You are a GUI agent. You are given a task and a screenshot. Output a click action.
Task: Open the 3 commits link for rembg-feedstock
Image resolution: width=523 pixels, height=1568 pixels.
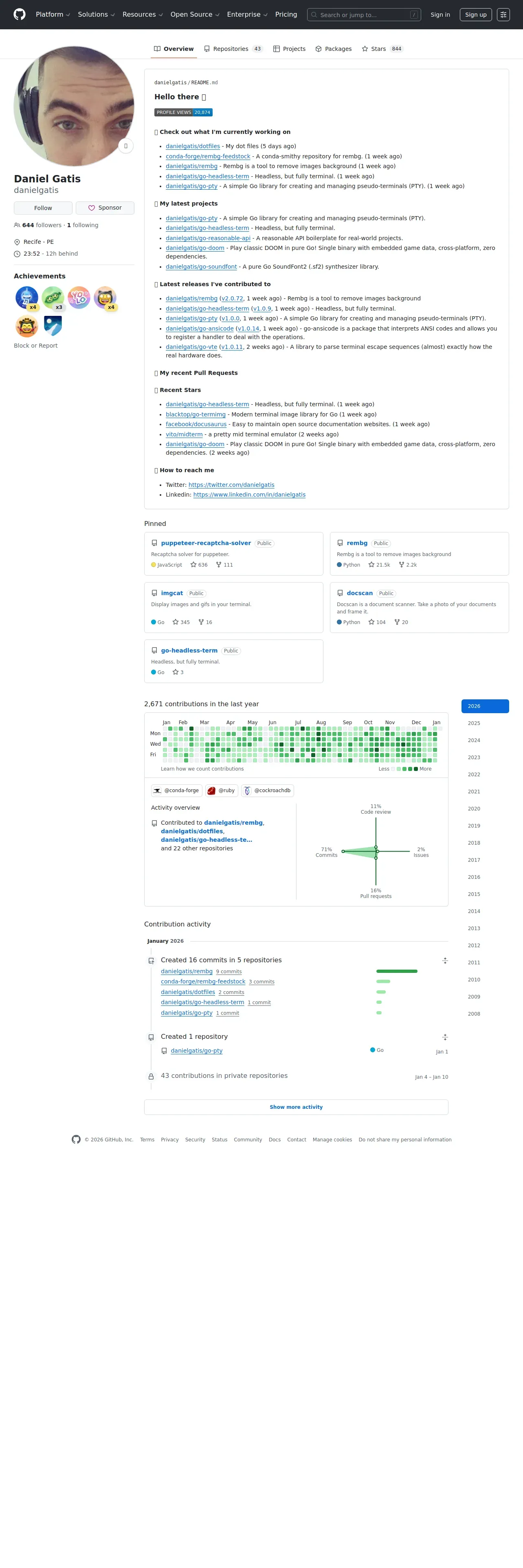coord(262,982)
